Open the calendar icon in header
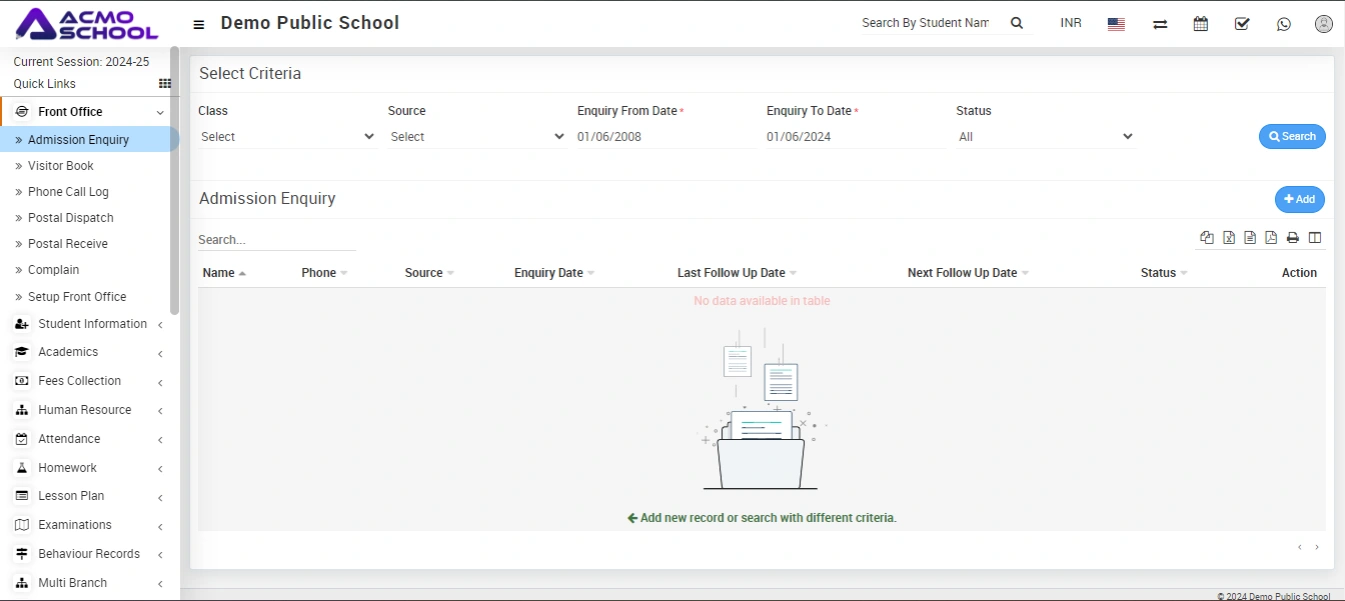 pyautogui.click(x=1201, y=24)
